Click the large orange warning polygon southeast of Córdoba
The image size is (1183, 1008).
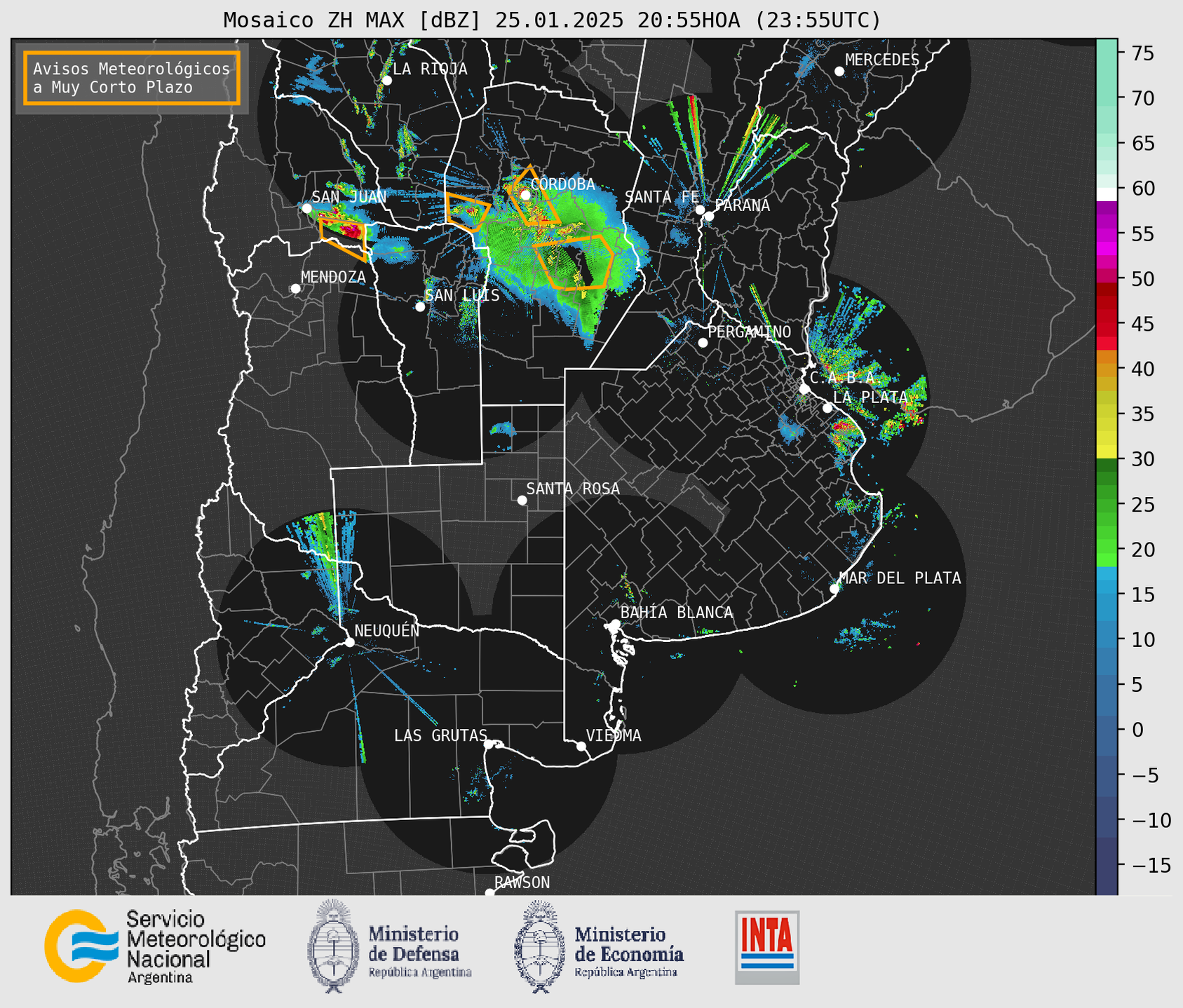[574, 262]
